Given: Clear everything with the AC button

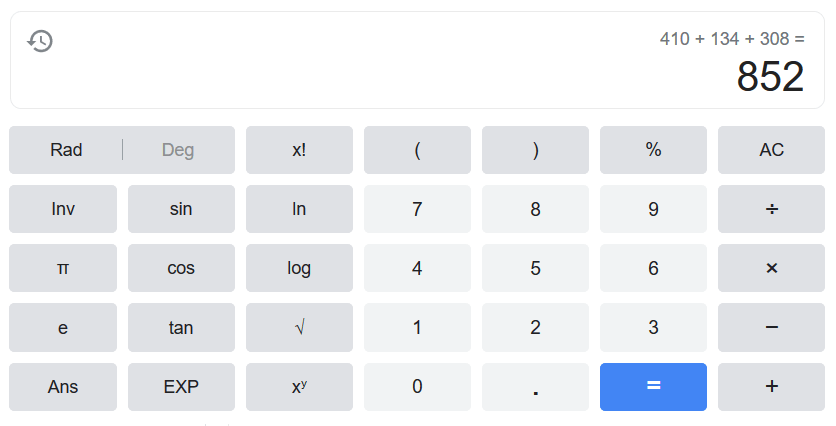Looking at the screenshot, I should pos(771,150).
